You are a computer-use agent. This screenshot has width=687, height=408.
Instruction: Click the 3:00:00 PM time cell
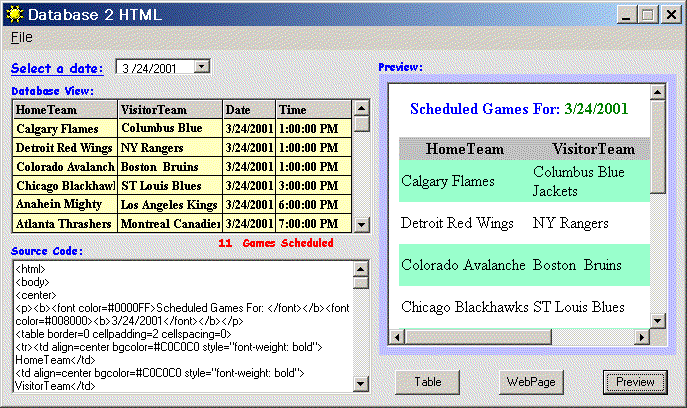point(313,185)
